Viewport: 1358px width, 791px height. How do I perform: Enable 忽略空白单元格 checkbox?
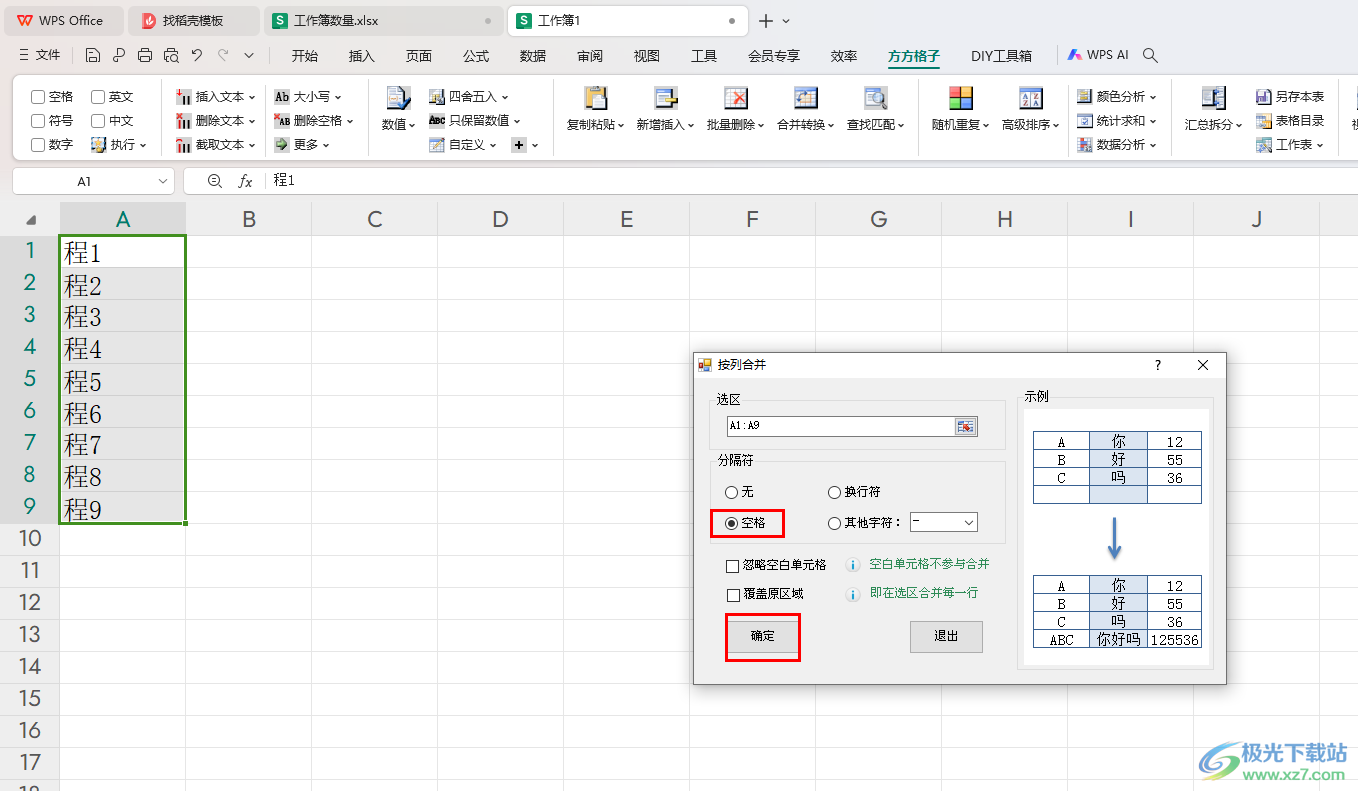point(733,565)
